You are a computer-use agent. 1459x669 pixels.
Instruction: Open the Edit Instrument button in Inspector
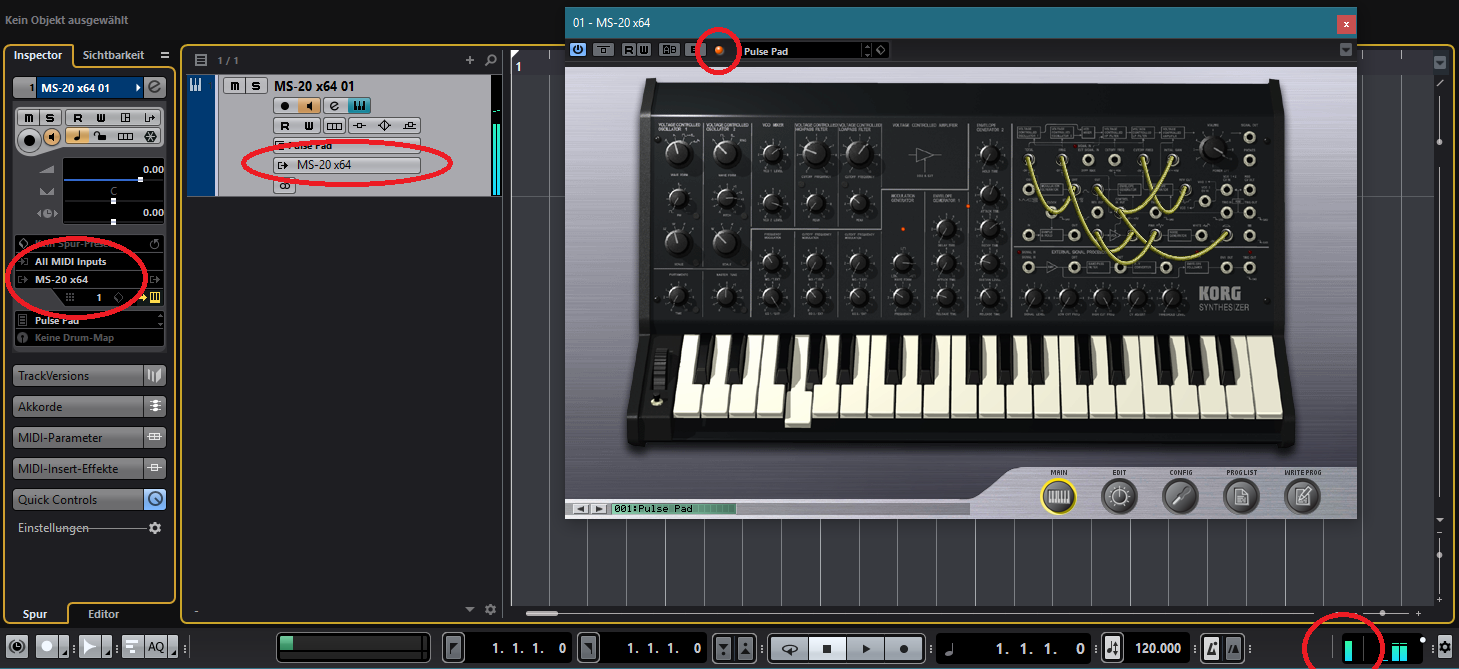click(x=155, y=88)
